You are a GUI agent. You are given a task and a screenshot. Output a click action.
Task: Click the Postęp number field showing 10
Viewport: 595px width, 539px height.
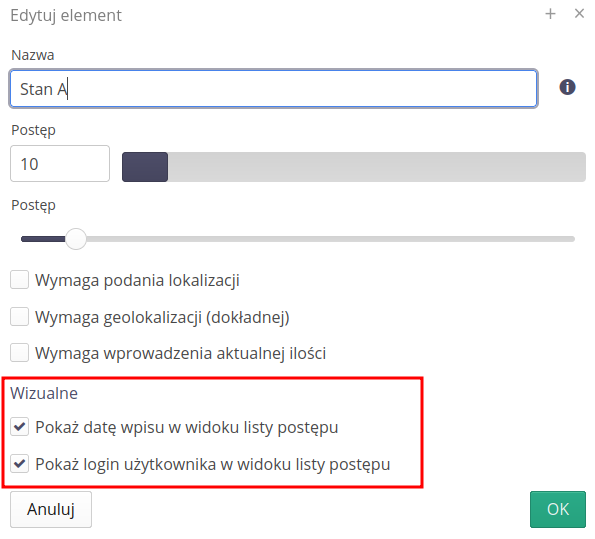(60, 164)
